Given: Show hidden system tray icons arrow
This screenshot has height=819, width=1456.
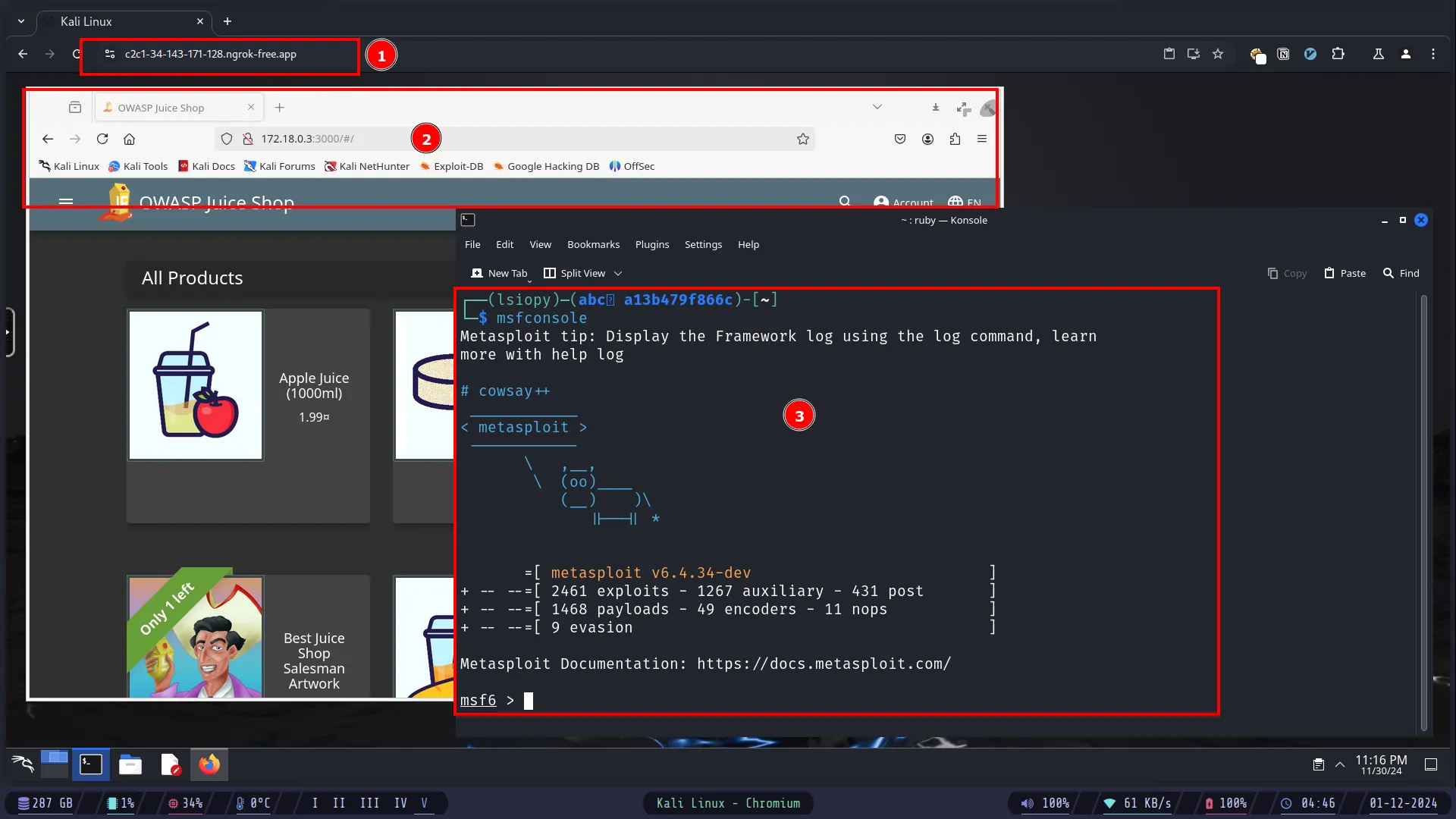Looking at the screenshot, I should (1340, 764).
